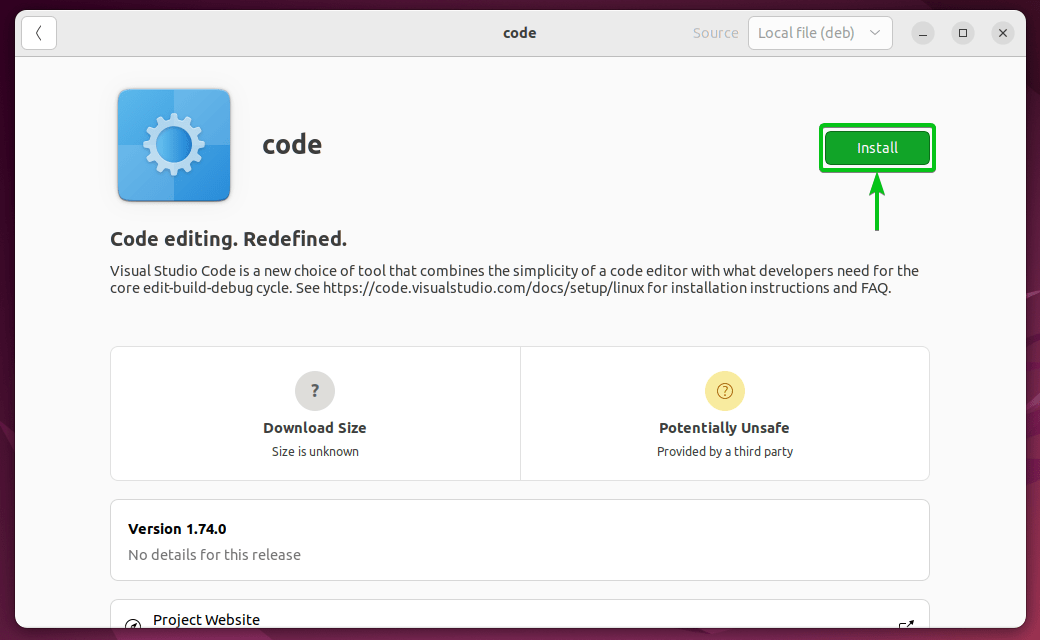Viewport: 1040px width, 640px height.
Task: Click the "Code editing. Redefined." heading
Action: click(228, 239)
